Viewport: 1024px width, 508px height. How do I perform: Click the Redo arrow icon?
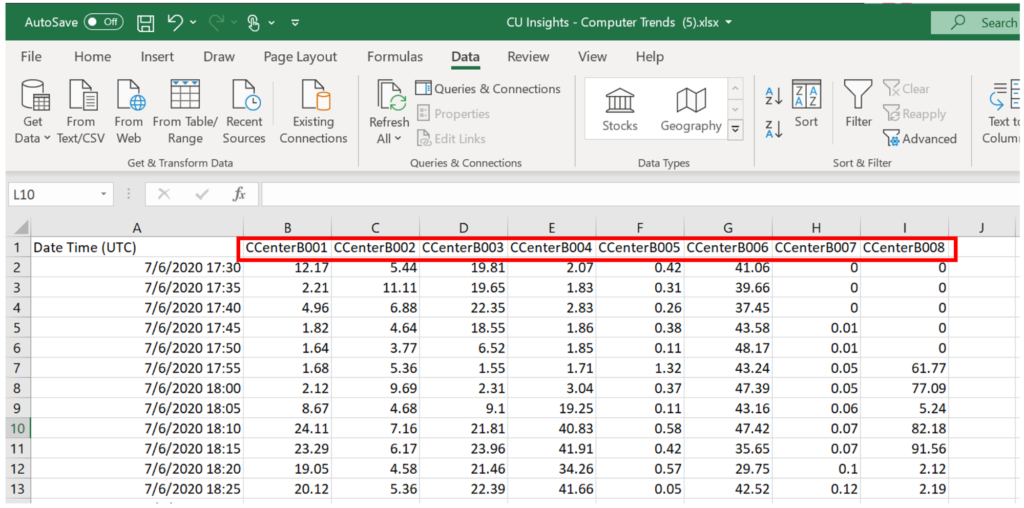[217, 22]
